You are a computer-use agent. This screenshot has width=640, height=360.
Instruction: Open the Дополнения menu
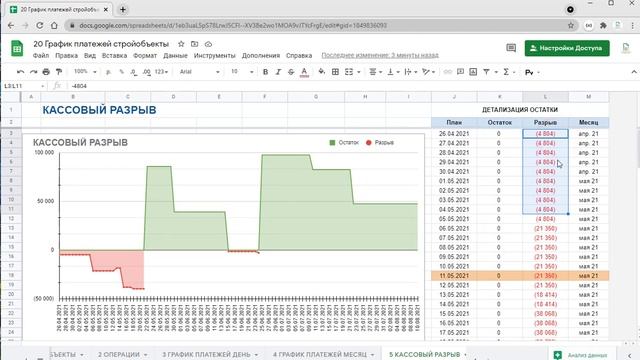pyautogui.click(x=261, y=56)
